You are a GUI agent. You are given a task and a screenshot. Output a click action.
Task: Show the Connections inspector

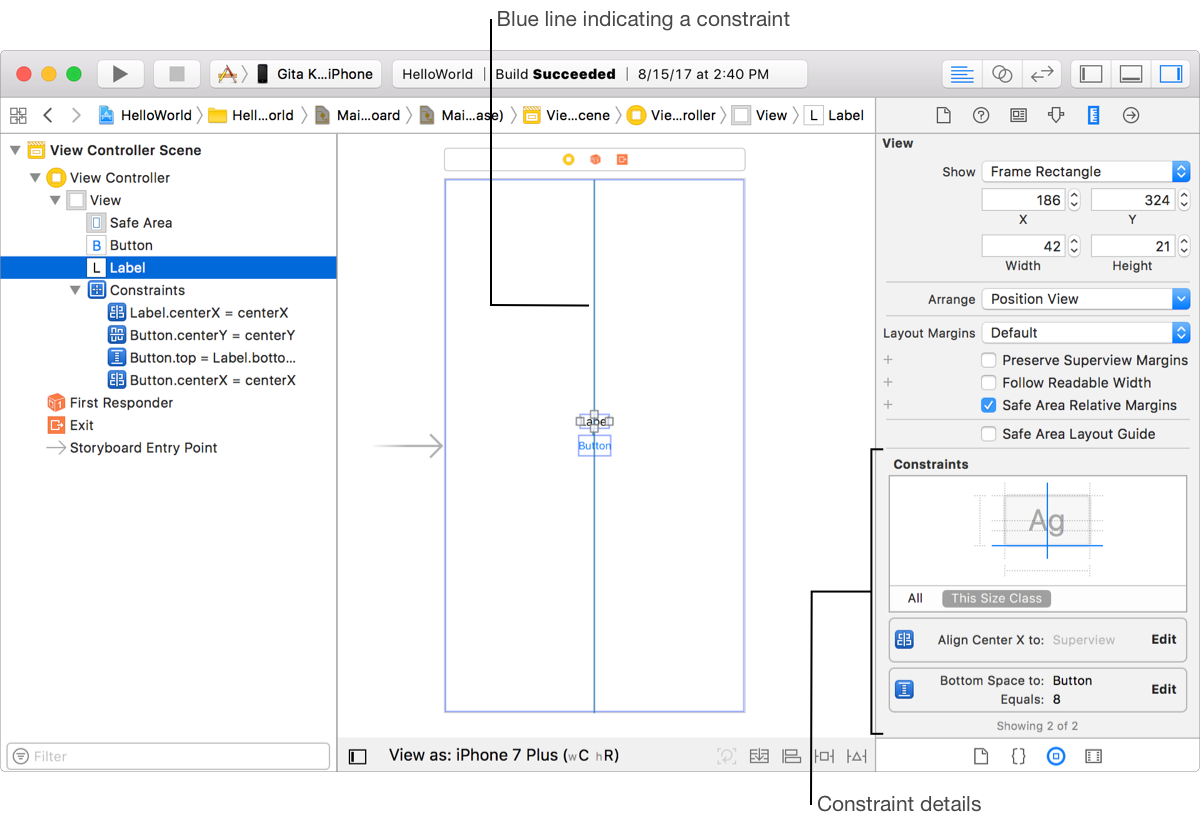pos(1131,115)
